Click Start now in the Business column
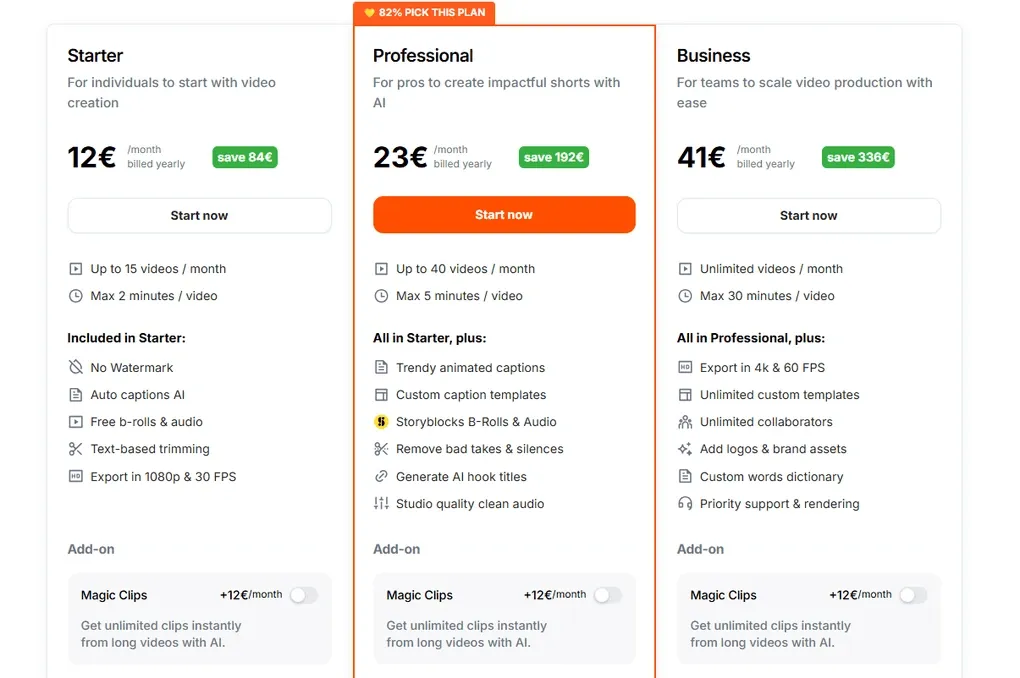 [x=808, y=215]
